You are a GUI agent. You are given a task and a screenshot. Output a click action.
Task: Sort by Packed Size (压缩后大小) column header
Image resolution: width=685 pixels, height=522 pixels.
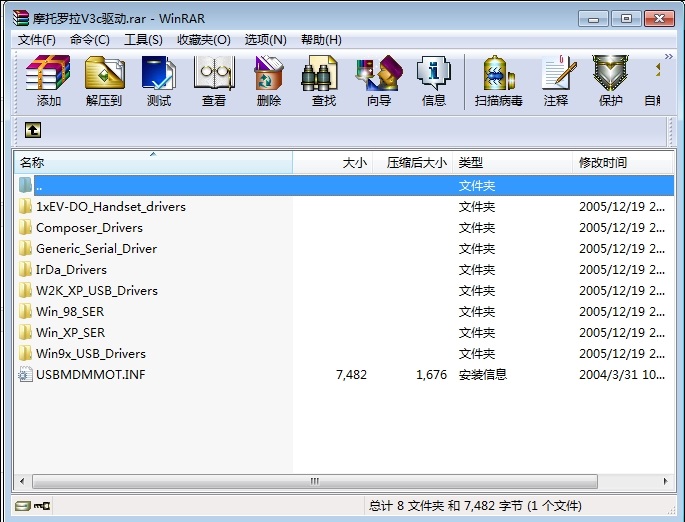[412, 162]
